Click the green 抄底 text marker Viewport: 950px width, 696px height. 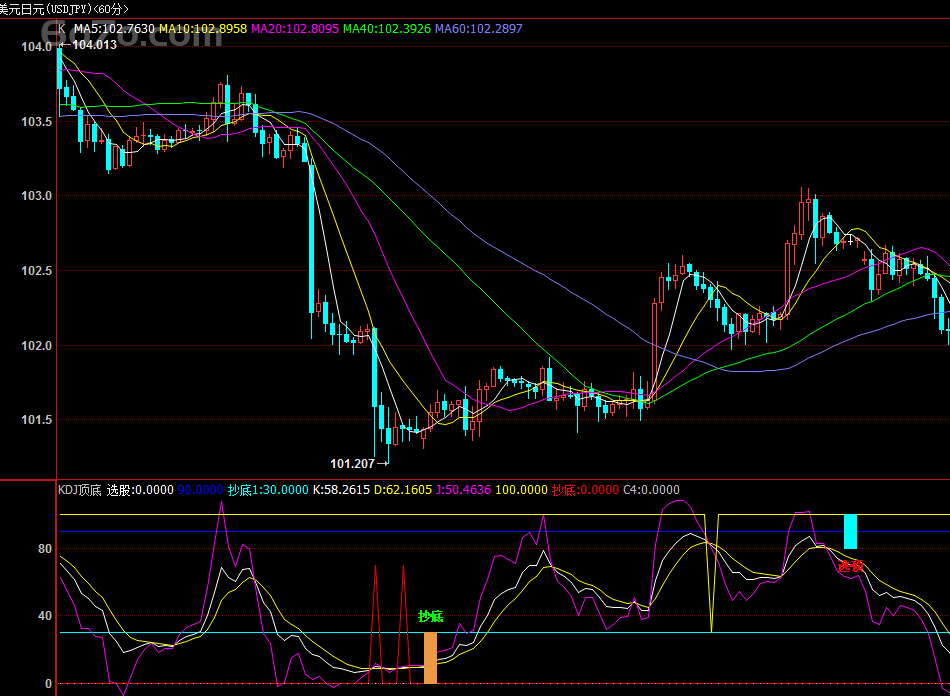coord(430,616)
